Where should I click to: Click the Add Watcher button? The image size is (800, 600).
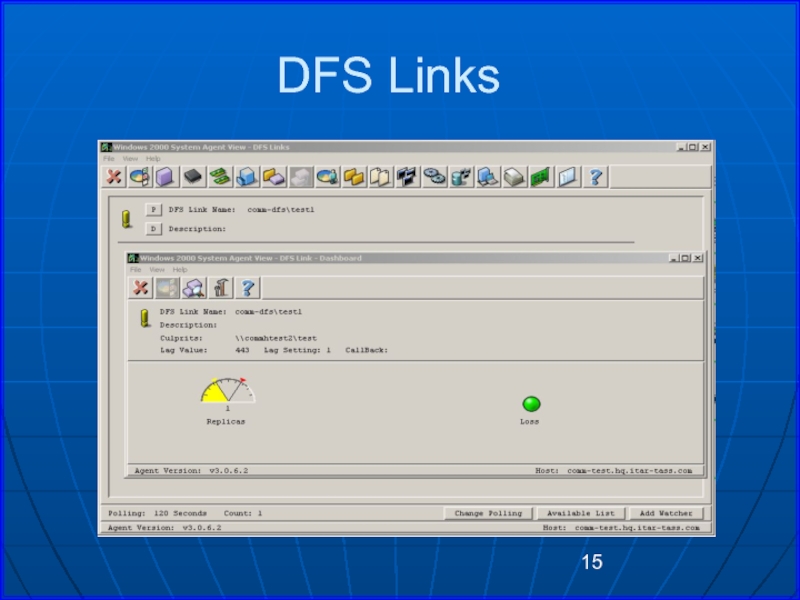(666, 513)
